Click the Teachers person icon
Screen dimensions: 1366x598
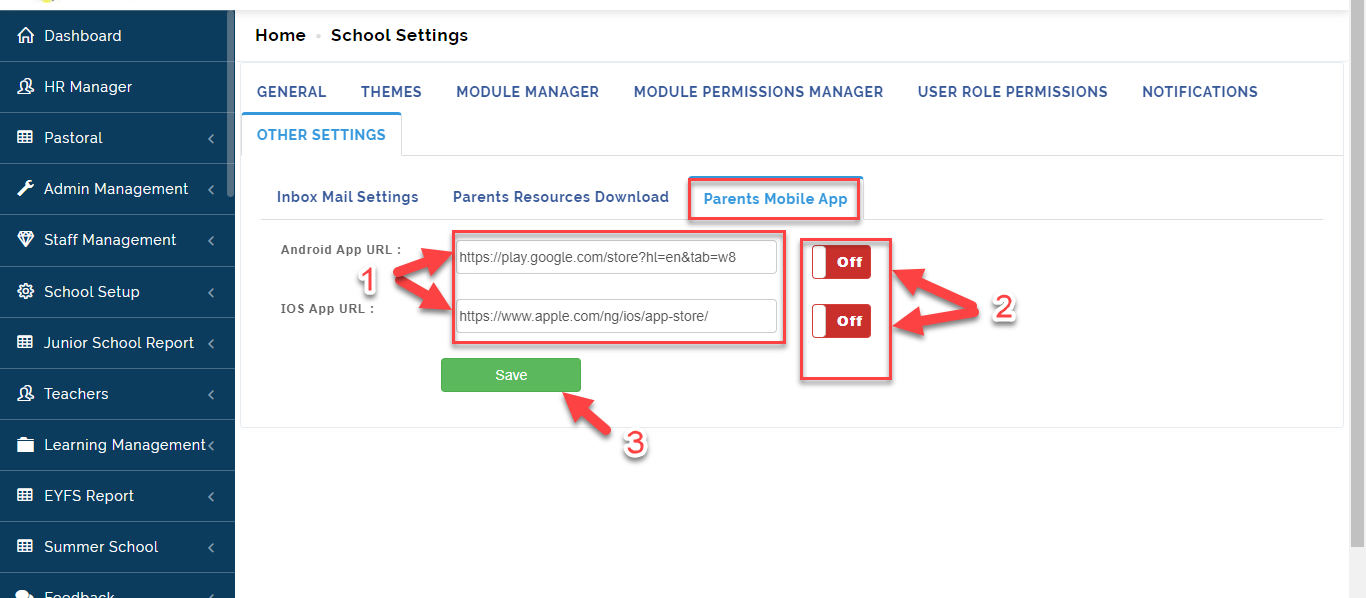coord(26,394)
